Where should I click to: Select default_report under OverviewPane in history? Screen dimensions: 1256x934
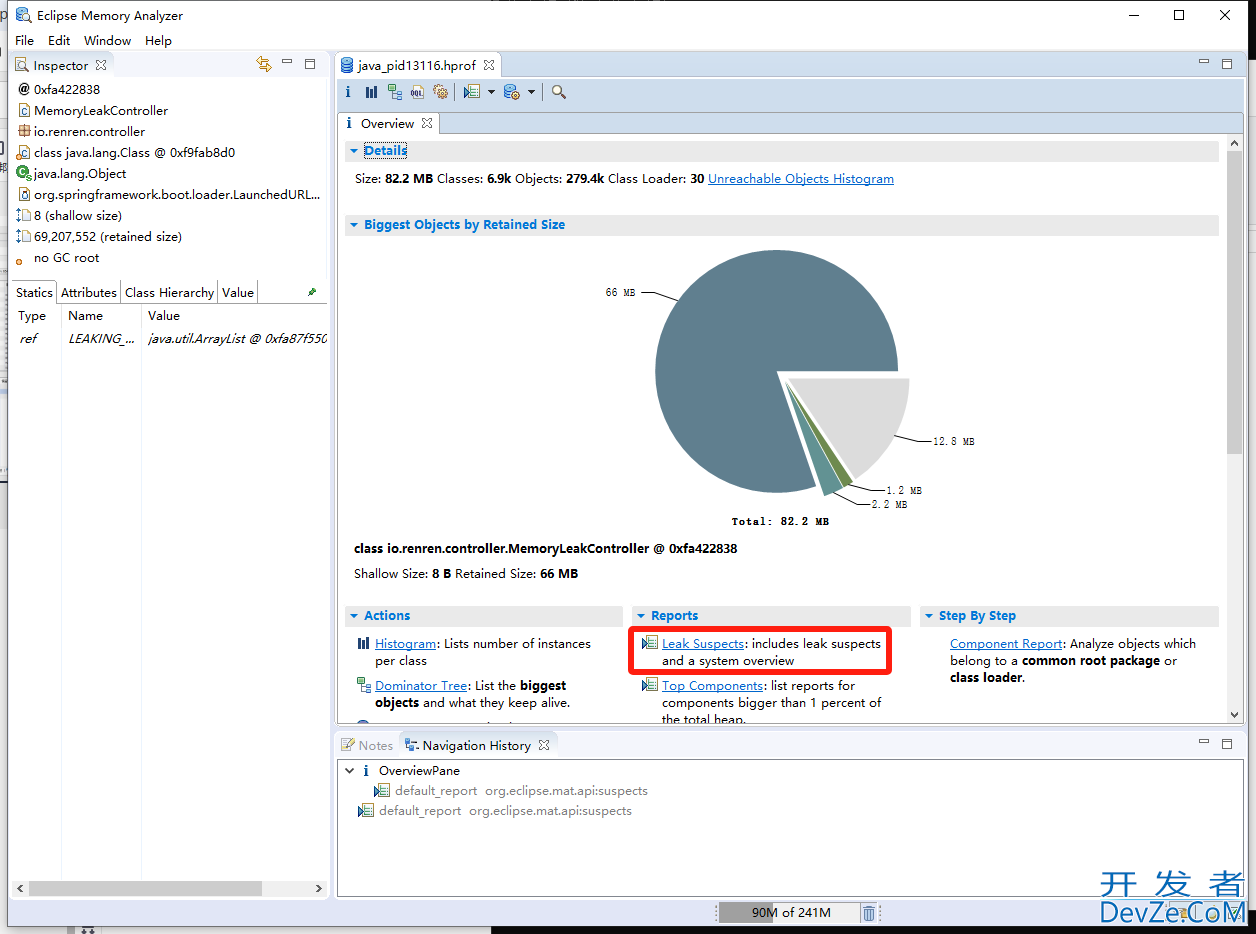pyautogui.click(x=511, y=791)
